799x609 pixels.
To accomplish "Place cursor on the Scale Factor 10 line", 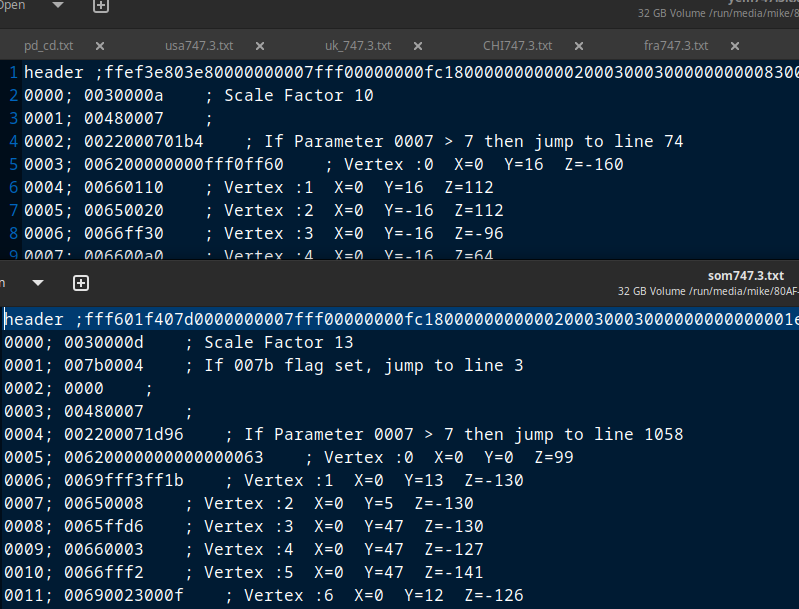I will (x=298, y=95).
